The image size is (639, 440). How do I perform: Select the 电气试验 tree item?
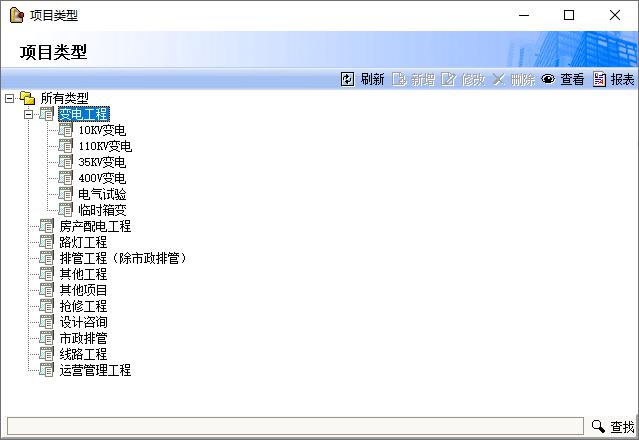[102, 194]
